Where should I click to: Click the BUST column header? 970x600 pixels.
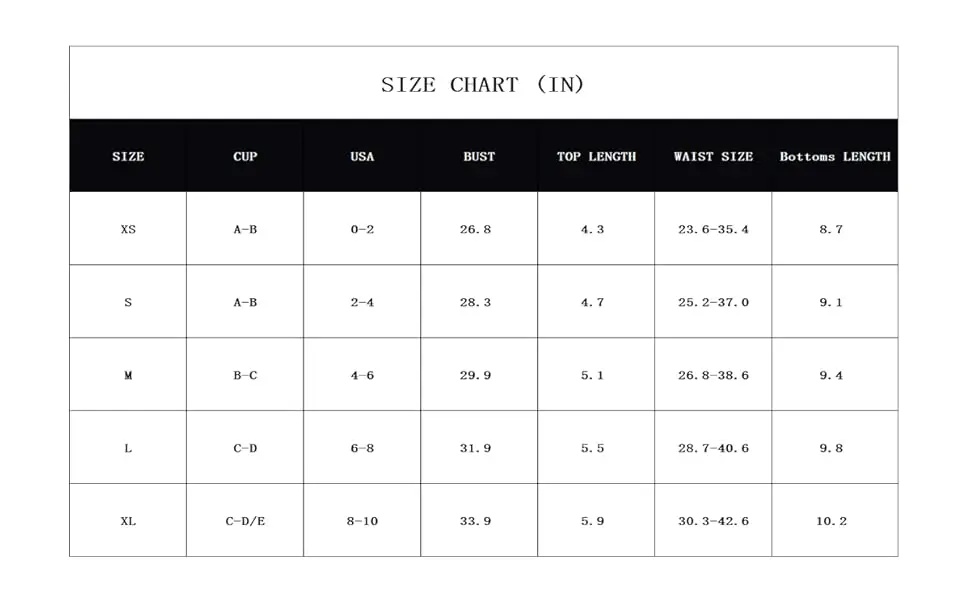coord(479,156)
